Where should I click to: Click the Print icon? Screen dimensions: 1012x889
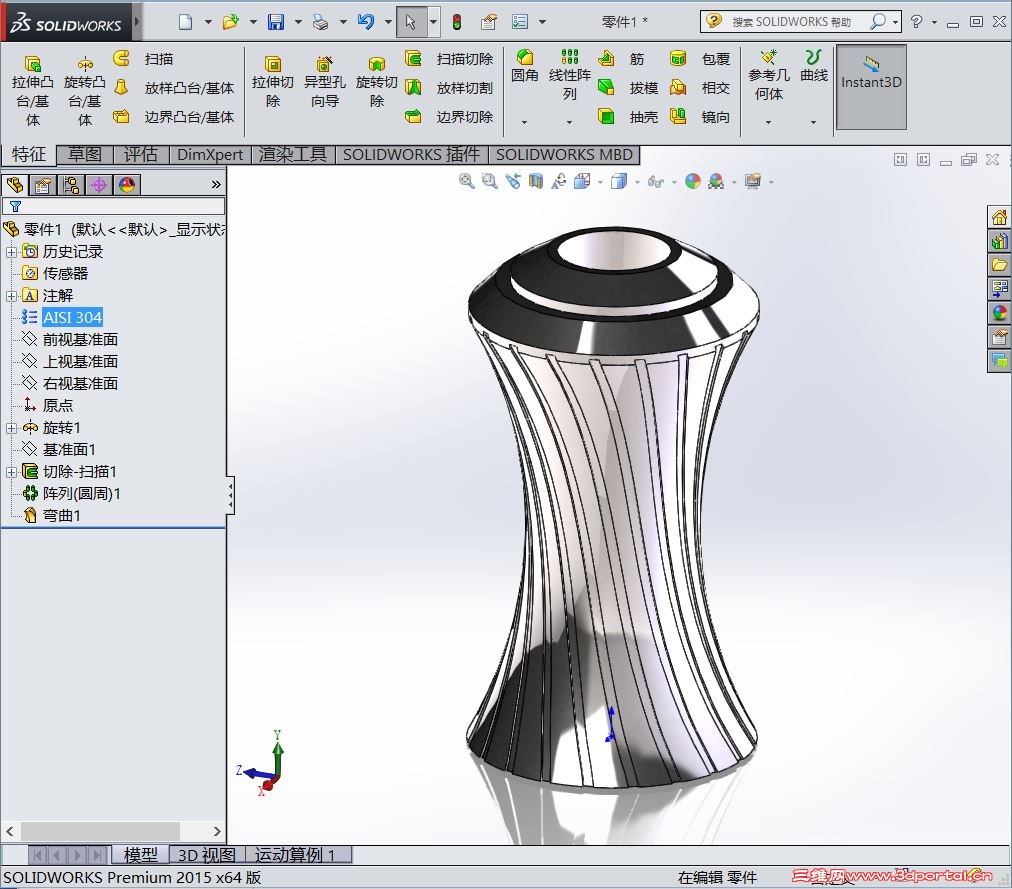[321, 22]
